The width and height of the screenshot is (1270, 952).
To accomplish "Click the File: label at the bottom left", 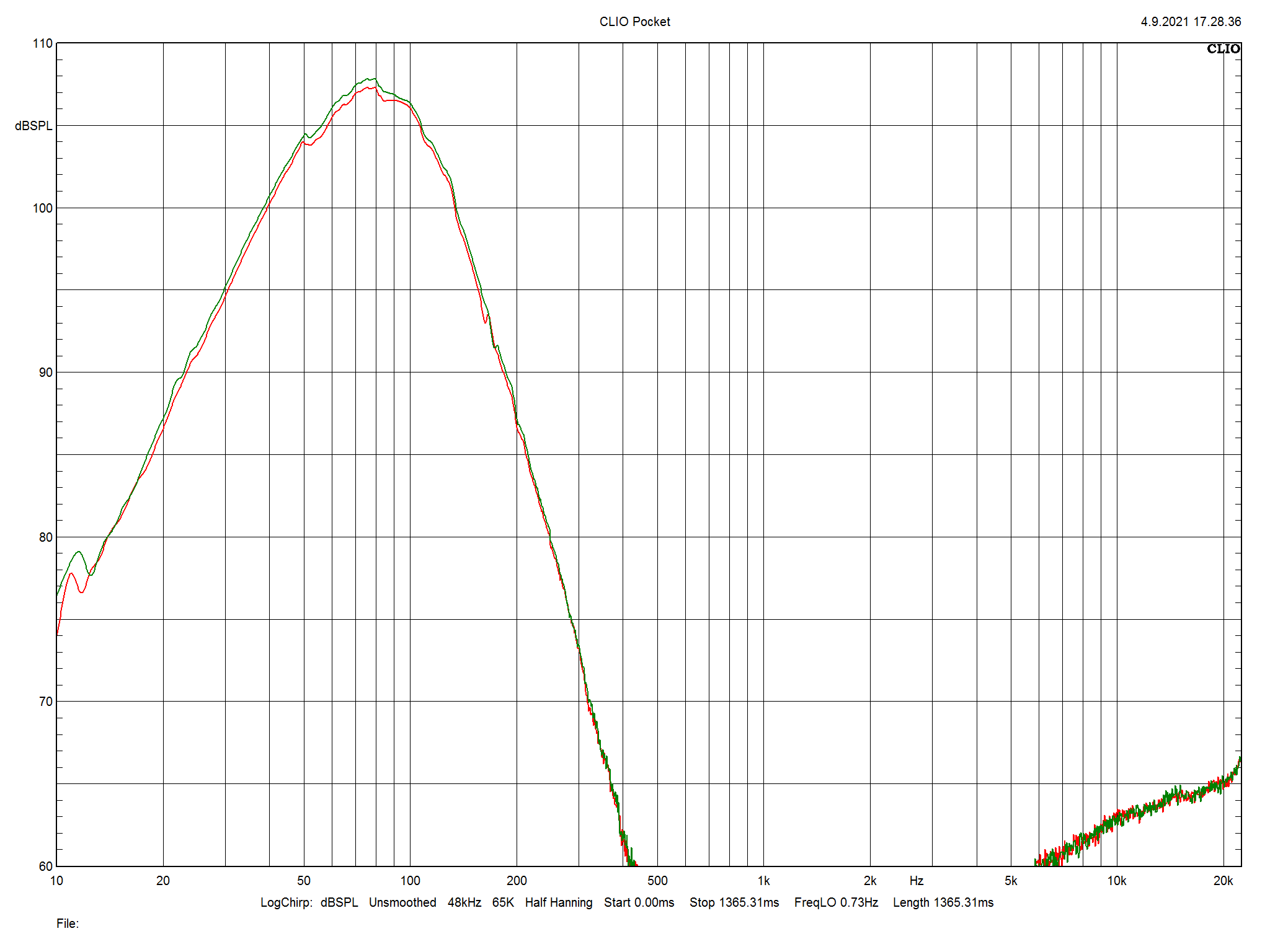I will click(x=68, y=923).
